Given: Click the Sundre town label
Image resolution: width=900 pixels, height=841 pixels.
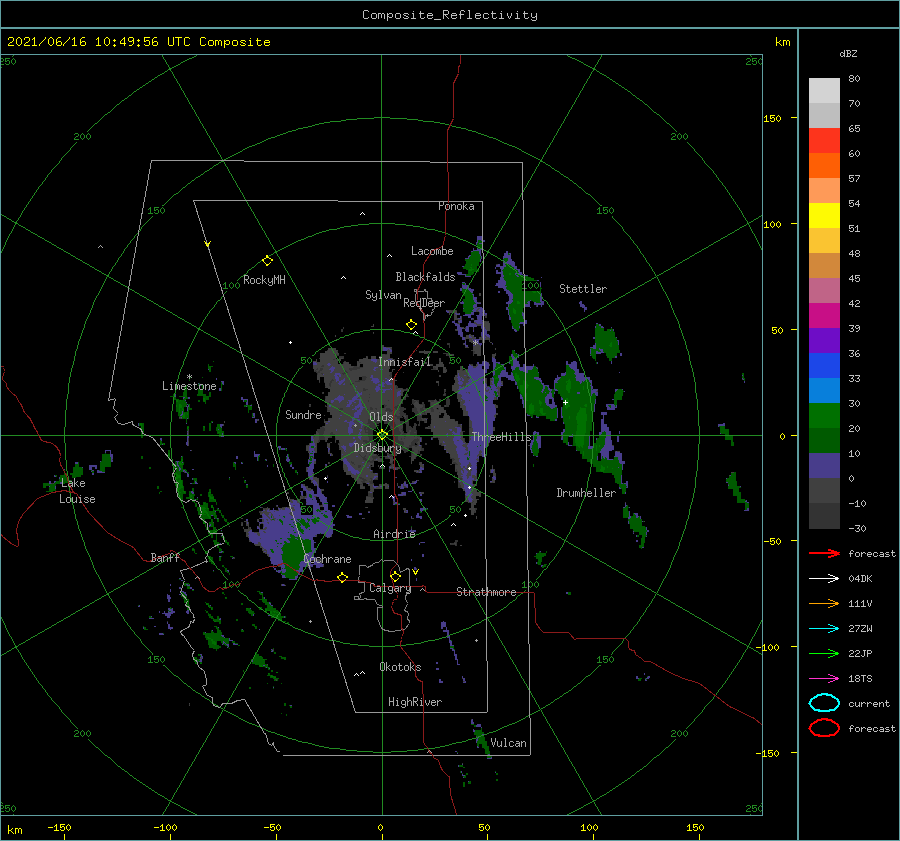Looking at the screenshot, I should click(x=303, y=414).
